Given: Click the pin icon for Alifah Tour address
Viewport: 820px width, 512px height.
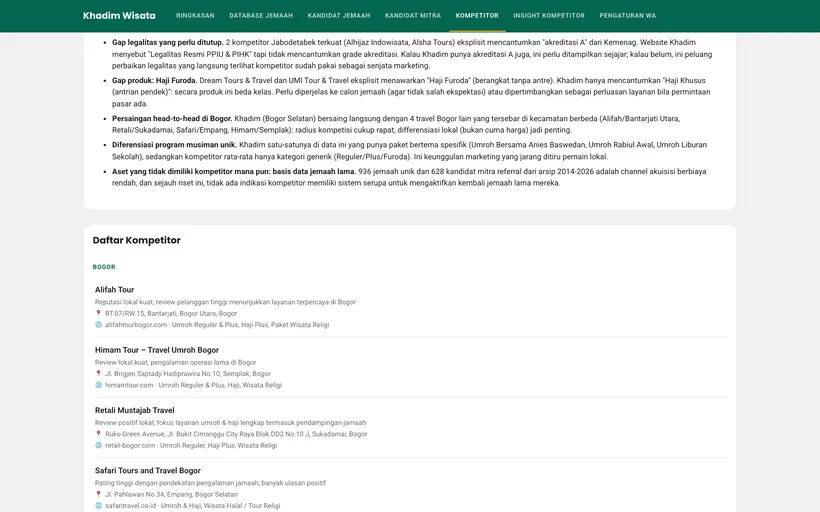Looking at the screenshot, I should (x=98, y=313).
